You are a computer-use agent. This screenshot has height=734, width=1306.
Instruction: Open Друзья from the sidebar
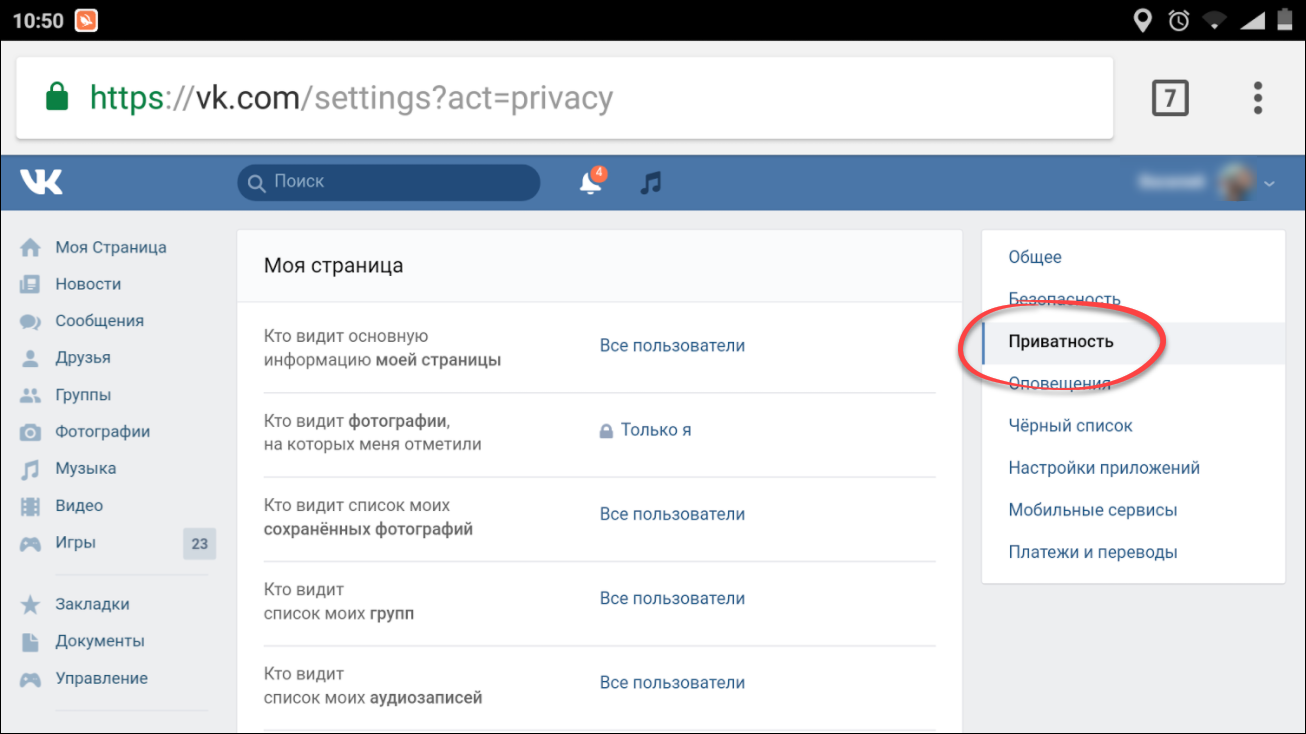pyautogui.click(x=83, y=358)
